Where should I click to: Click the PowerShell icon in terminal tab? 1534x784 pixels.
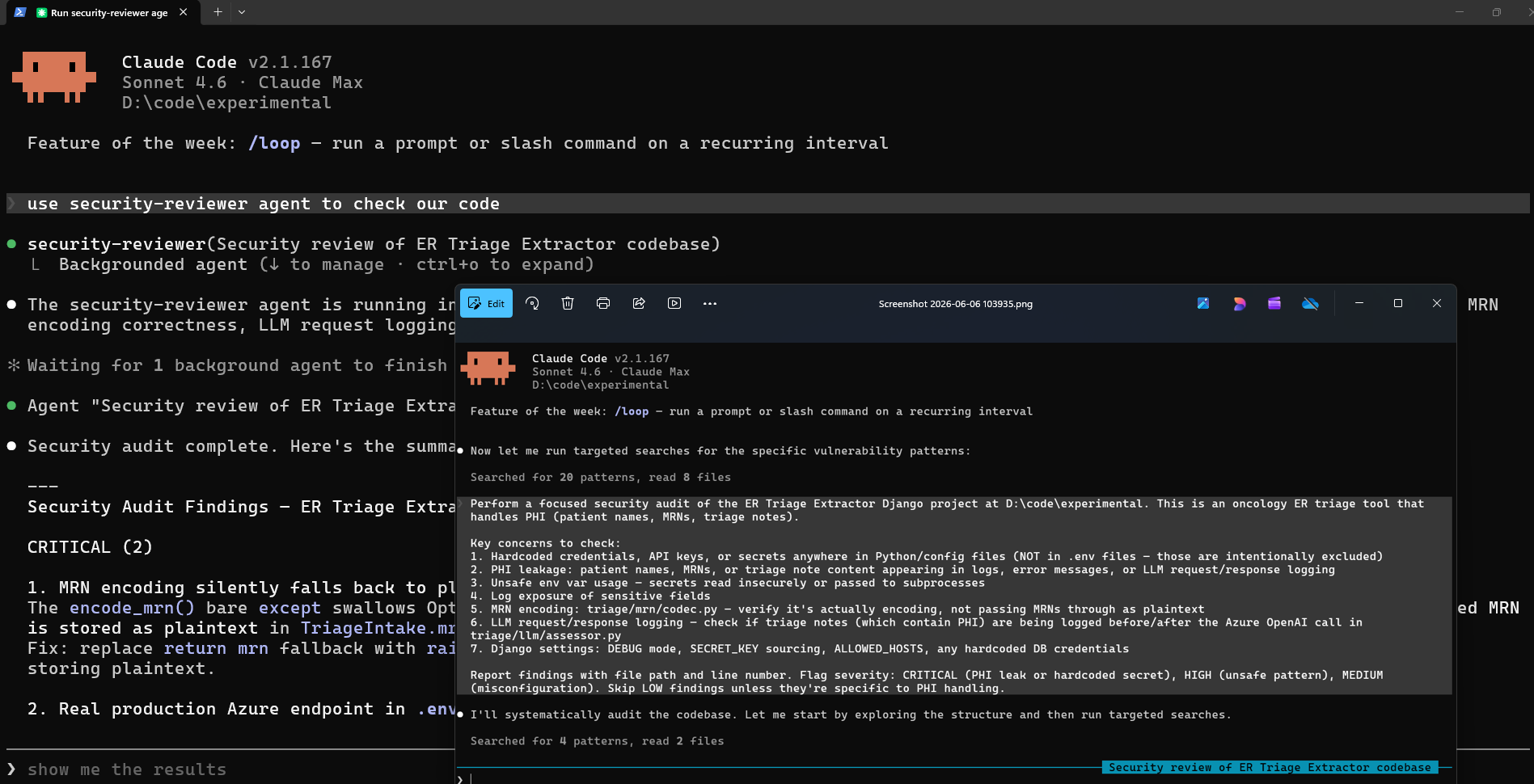point(20,12)
